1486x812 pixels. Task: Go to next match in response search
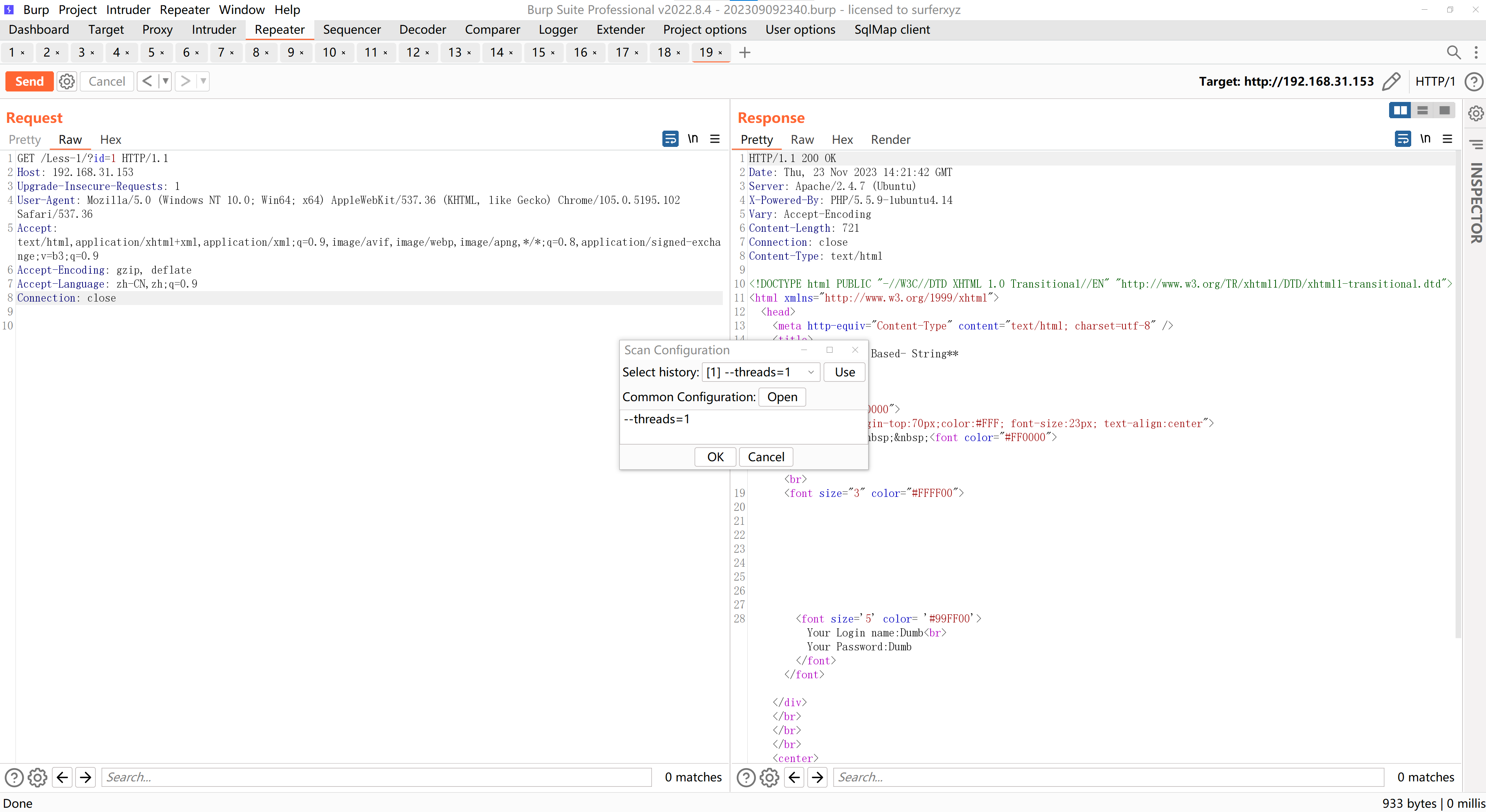point(817,778)
